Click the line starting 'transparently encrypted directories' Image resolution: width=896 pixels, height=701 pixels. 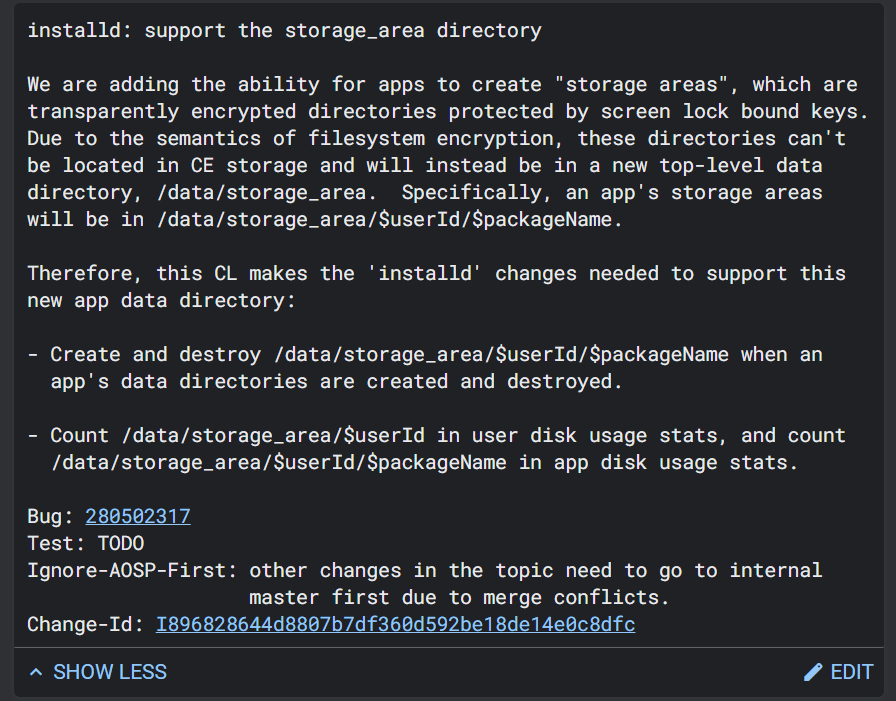click(x=448, y=111)
